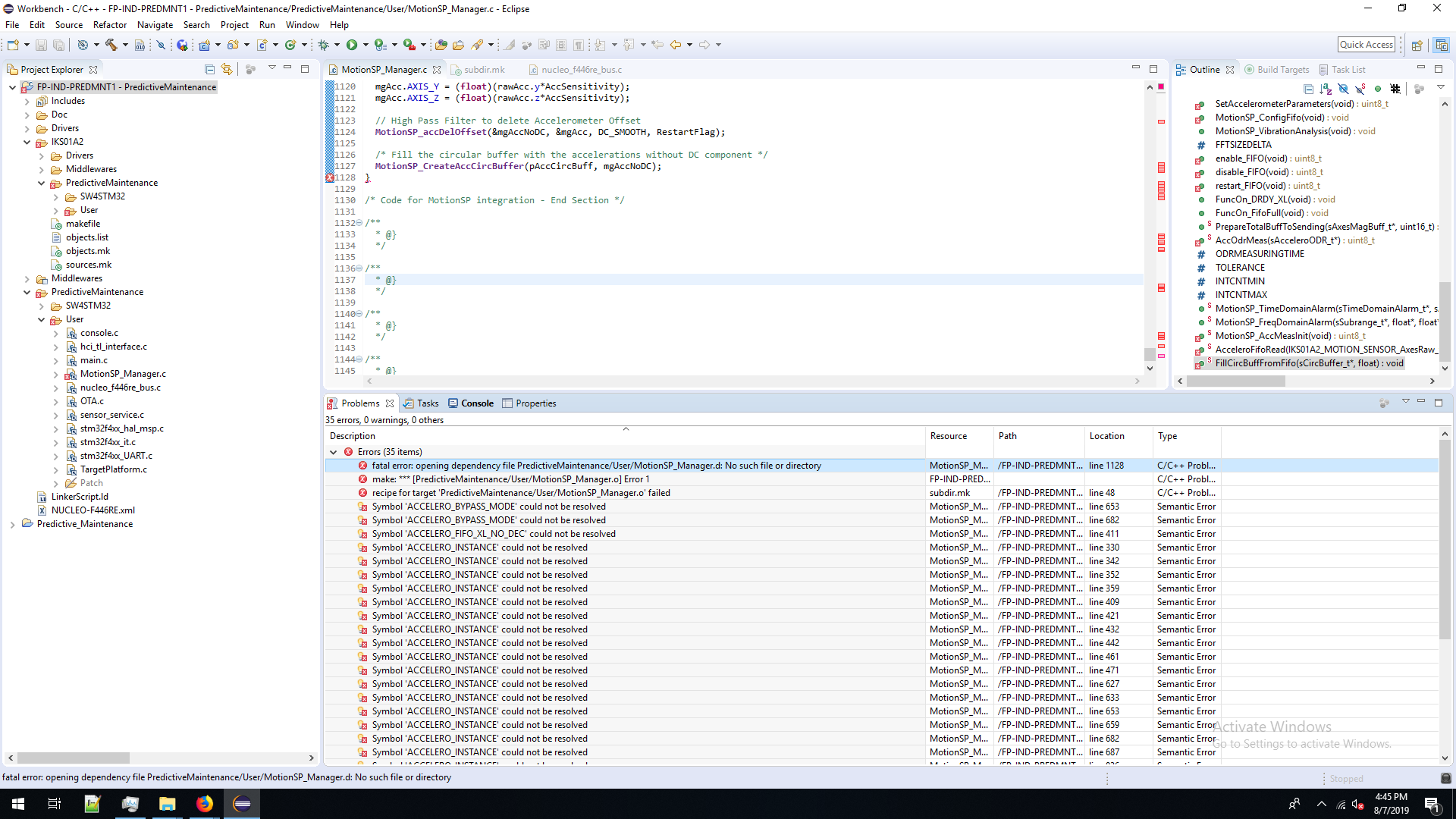1456x819 pixels.
Task: Click the Debug bug icon
Action: click(x=324, y=45)
